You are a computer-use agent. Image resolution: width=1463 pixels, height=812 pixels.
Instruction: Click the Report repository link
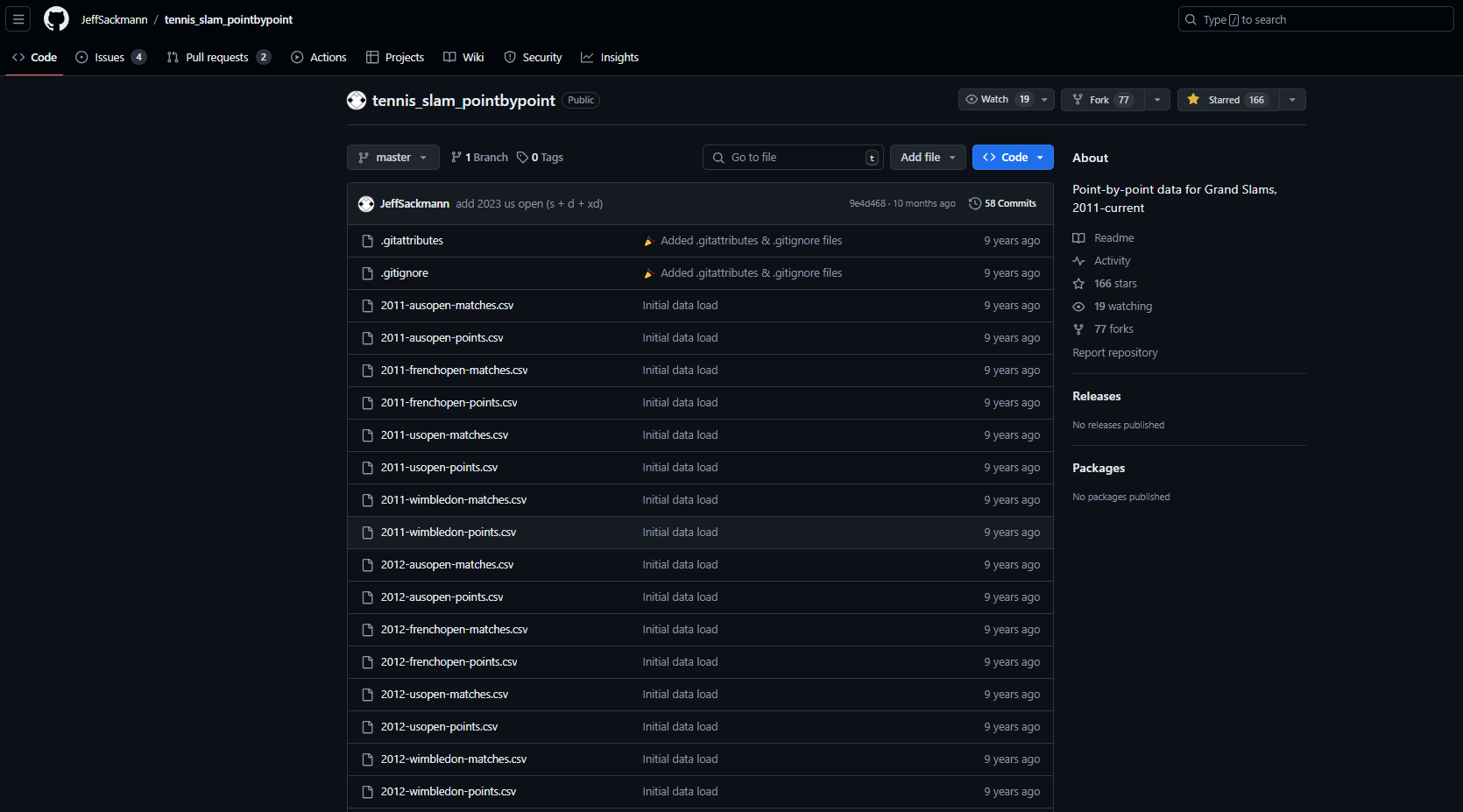pyautogui.click(x=1114, y=353)
